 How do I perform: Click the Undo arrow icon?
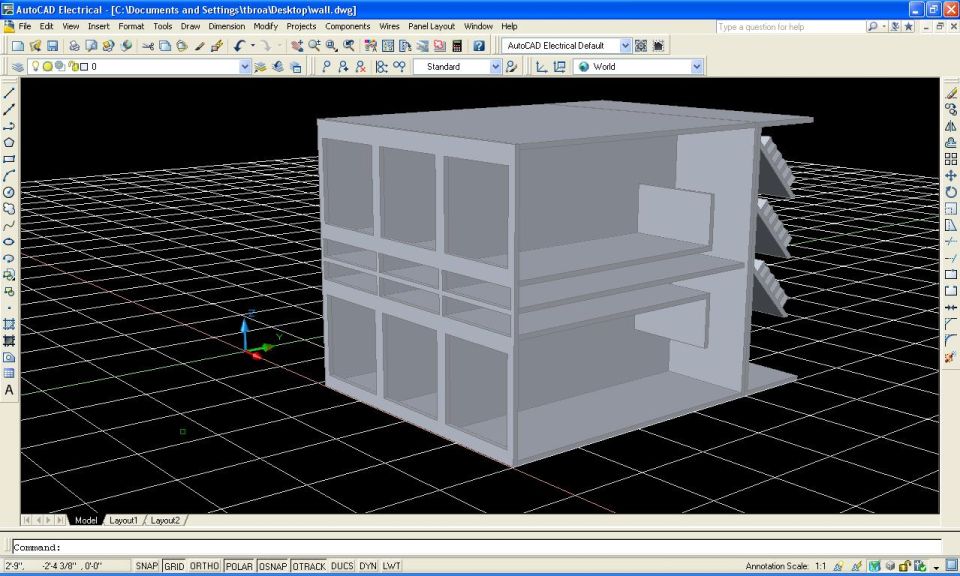pos(239,46)
